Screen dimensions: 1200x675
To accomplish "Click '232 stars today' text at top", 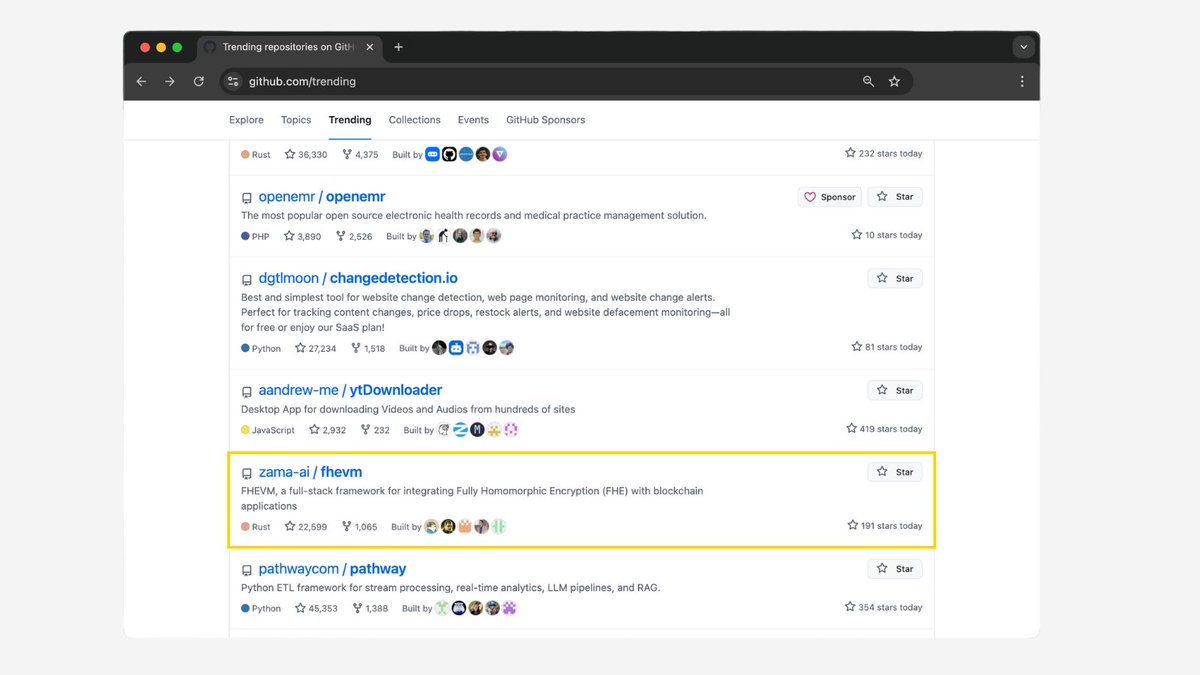I will pos(884,154).
